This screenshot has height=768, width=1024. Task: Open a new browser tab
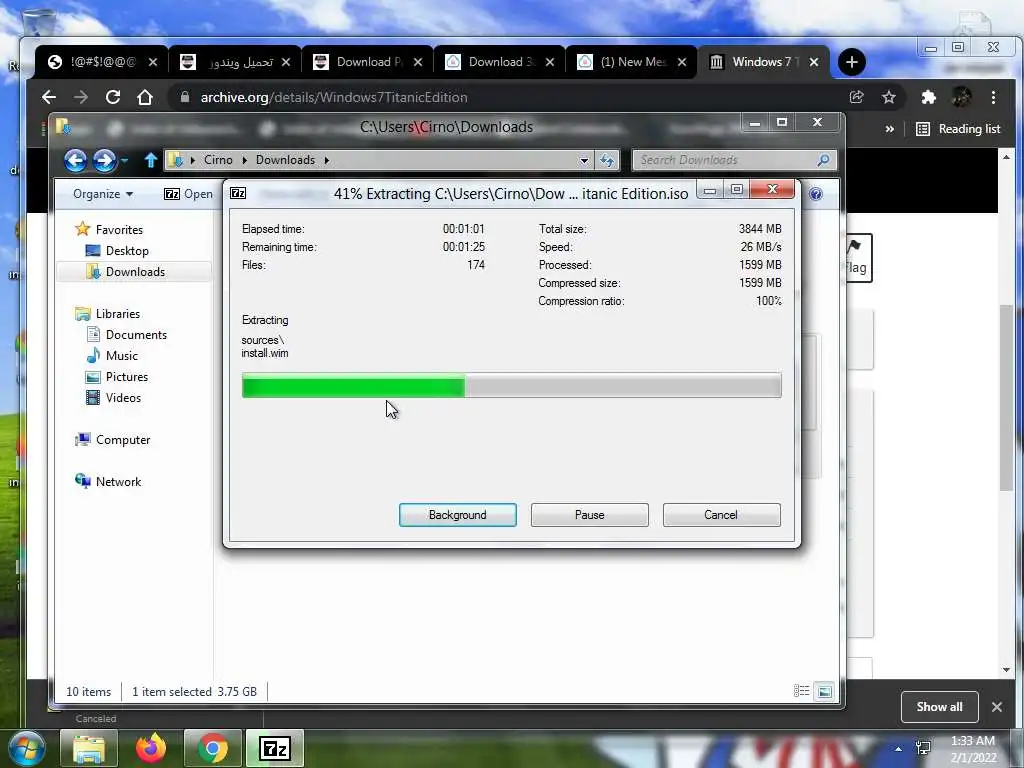[x=852, y=62]
